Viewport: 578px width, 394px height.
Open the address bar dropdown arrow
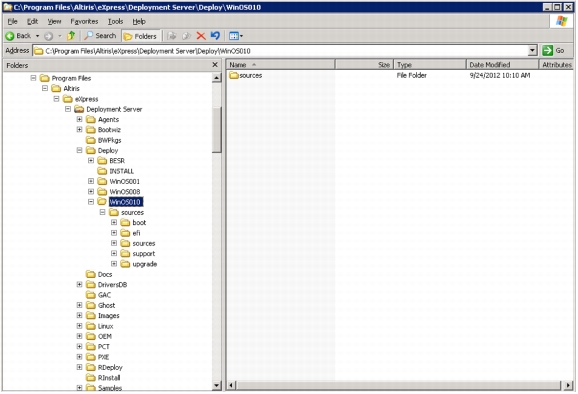pyautogui.click(x=532, y=50)
